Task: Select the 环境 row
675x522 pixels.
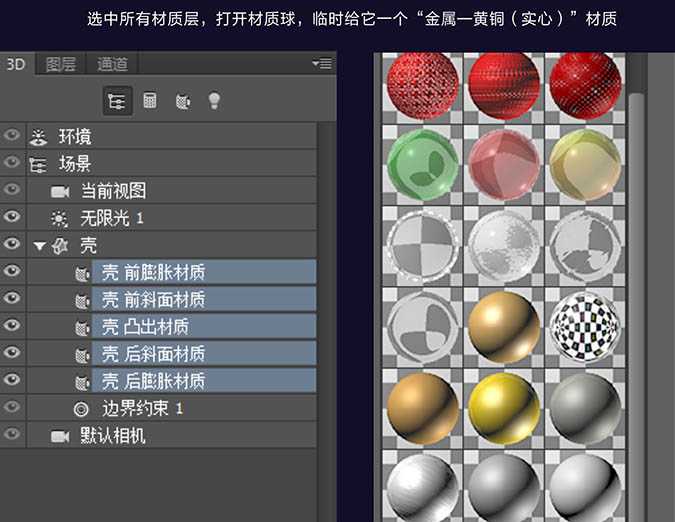Action: point(172,136)
